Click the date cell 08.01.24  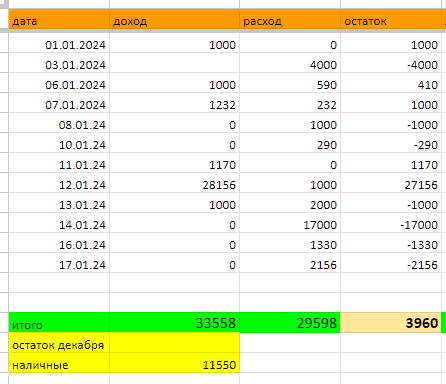(x=59, y=123)
